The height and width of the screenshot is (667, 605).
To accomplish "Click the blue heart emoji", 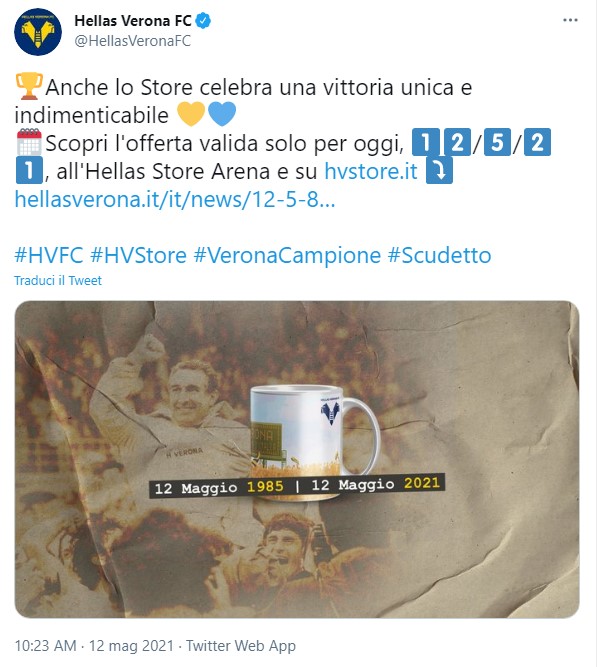I will (222, 114).
